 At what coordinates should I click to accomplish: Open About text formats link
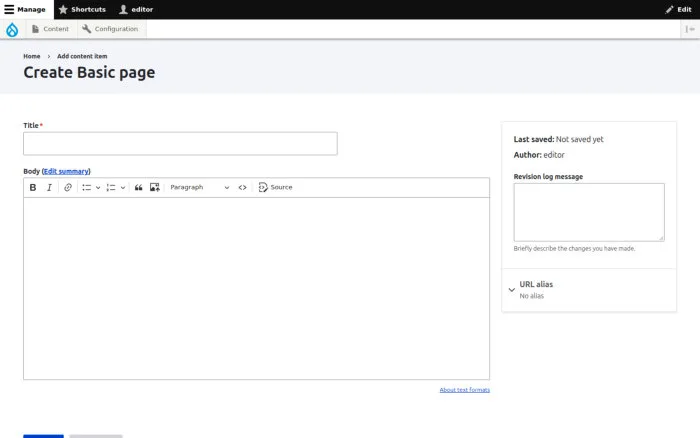[465, 390]
